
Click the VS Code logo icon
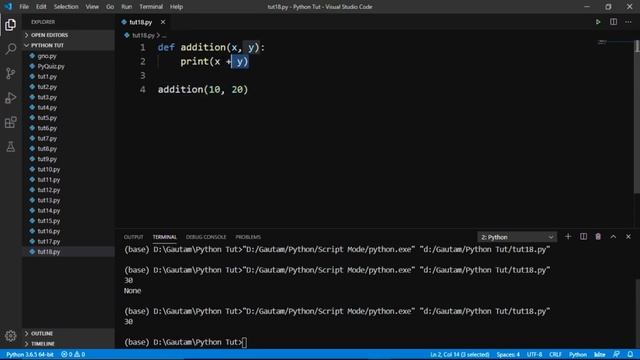8,7
